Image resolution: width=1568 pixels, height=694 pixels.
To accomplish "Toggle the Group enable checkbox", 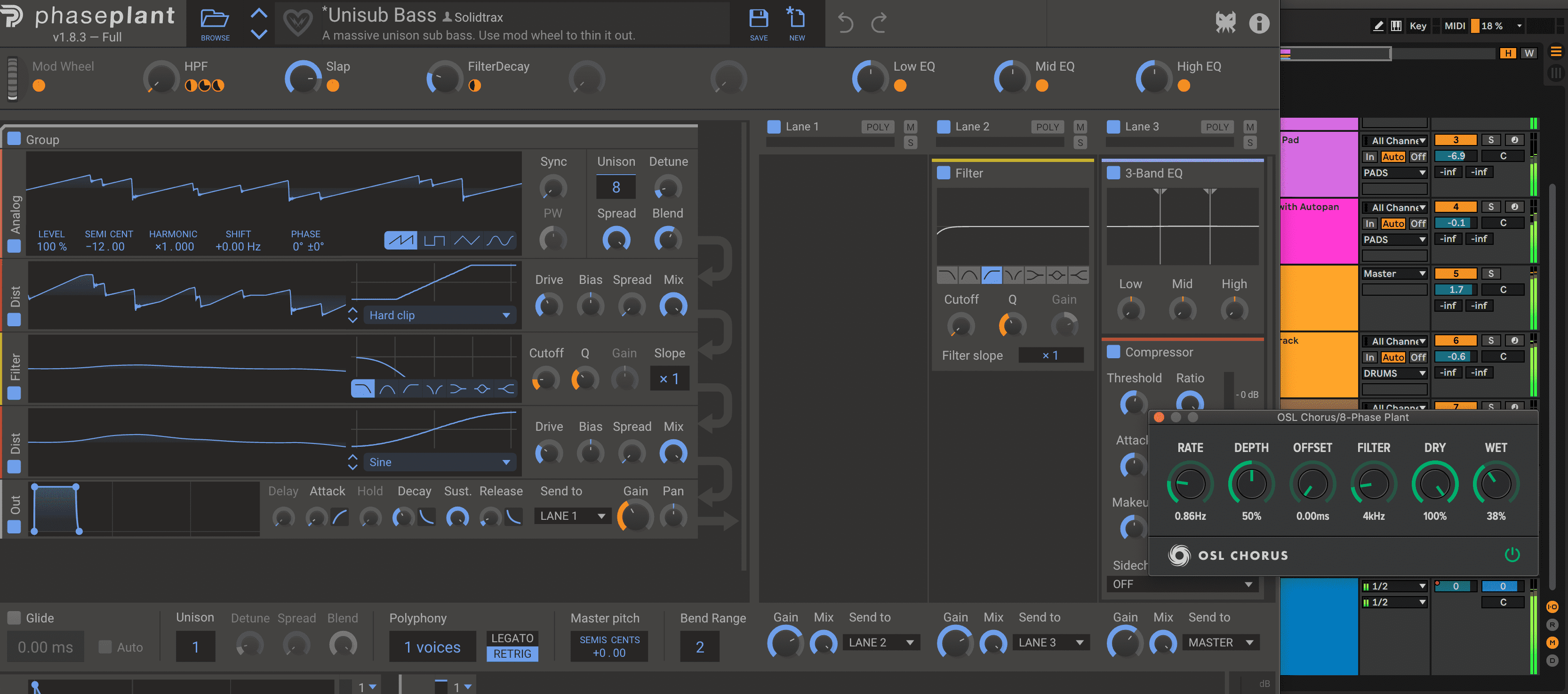I will coord(14,139).
